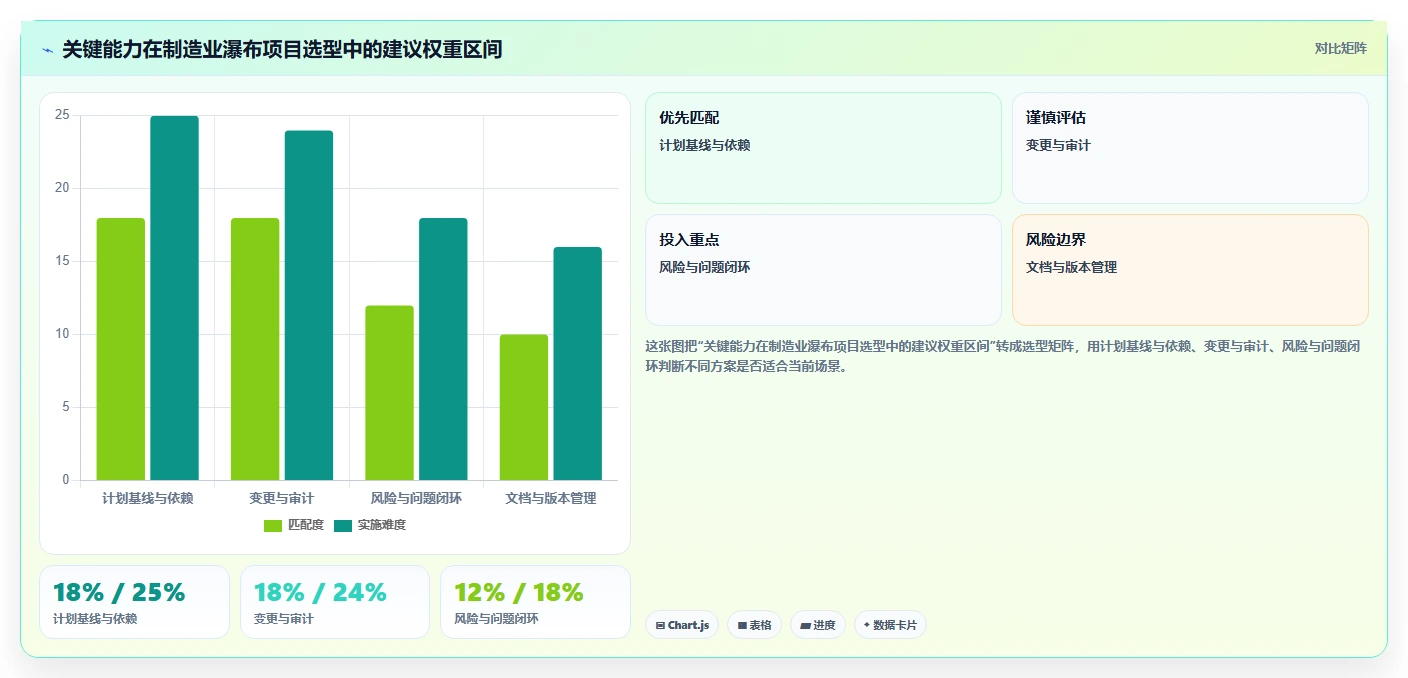Screen dimensions: 1408x678
Task: Toggle the 实施难度 legend entry
Action: coord(370,525)
